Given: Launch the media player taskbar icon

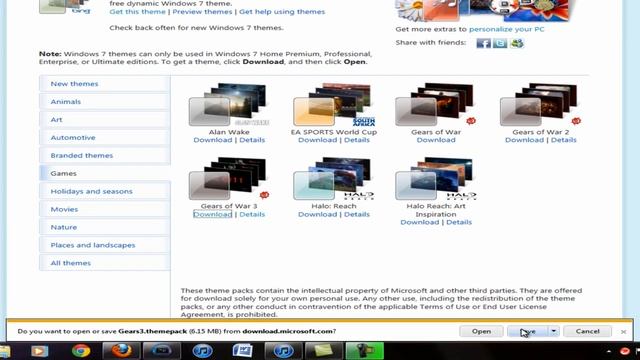Looking at the screenshot, I should pyautogui.click(x=40, y=351).
